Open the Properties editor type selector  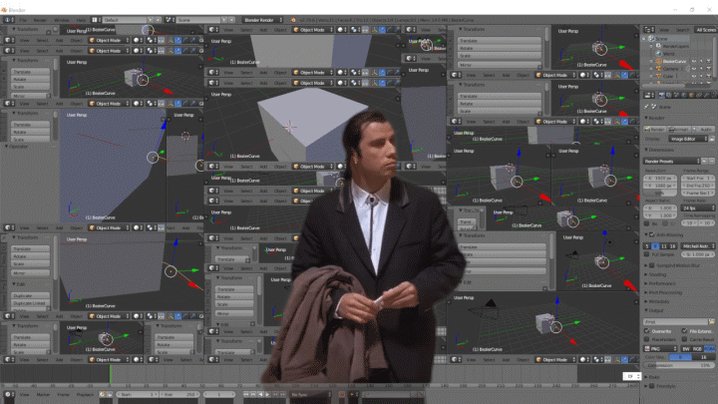pyautogui.click(x=649, y=95)
